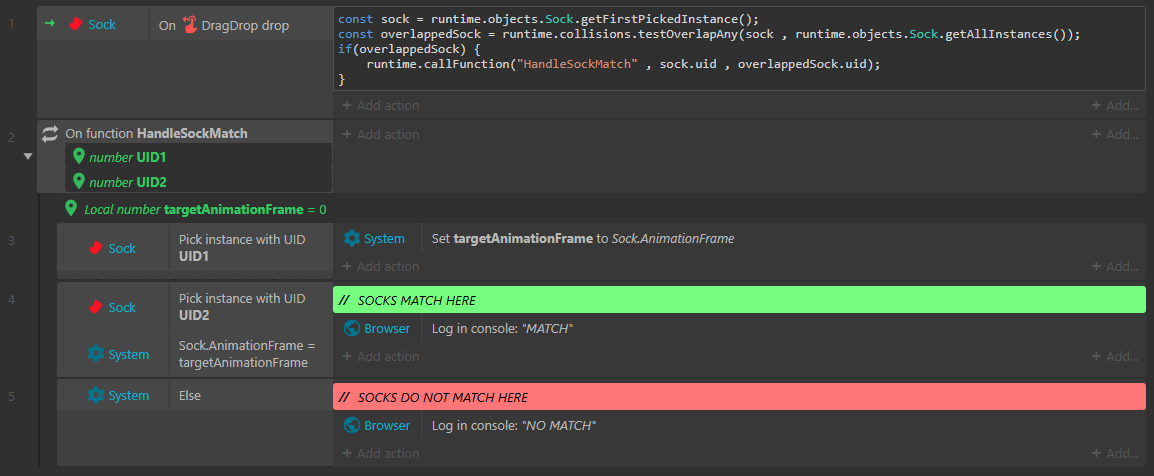The image size is (1154, 476).
Task: Click inside the JavaScript code block
Action: [x=740, y=49]
